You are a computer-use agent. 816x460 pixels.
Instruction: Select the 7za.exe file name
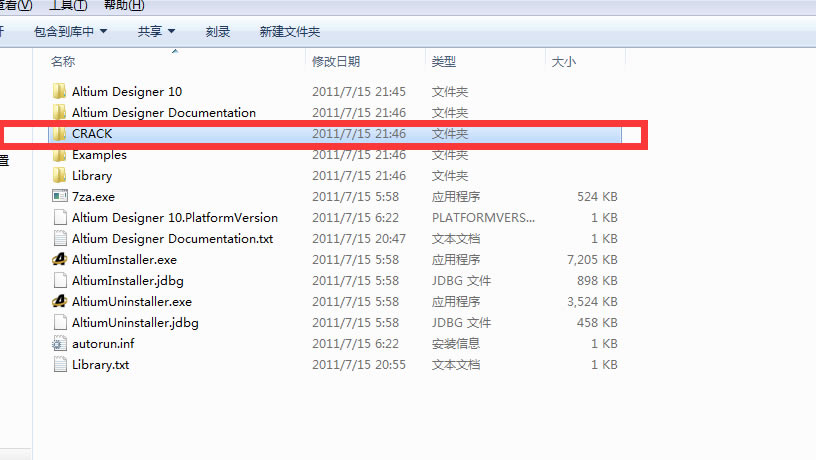coord(93,197)
